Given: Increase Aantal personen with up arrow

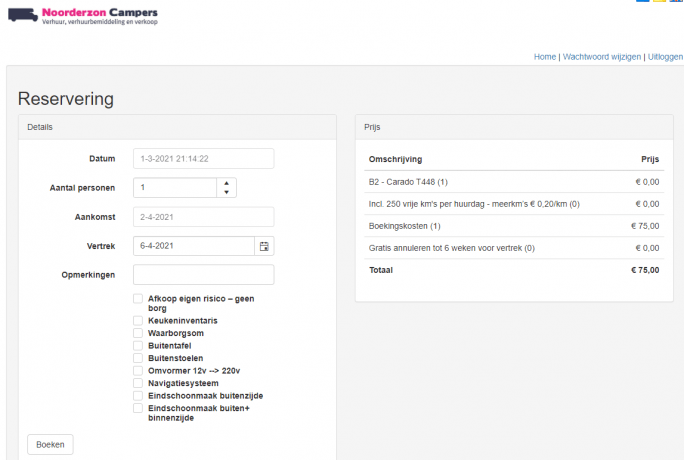Looking at the screenshot, I should coord(227,183).
